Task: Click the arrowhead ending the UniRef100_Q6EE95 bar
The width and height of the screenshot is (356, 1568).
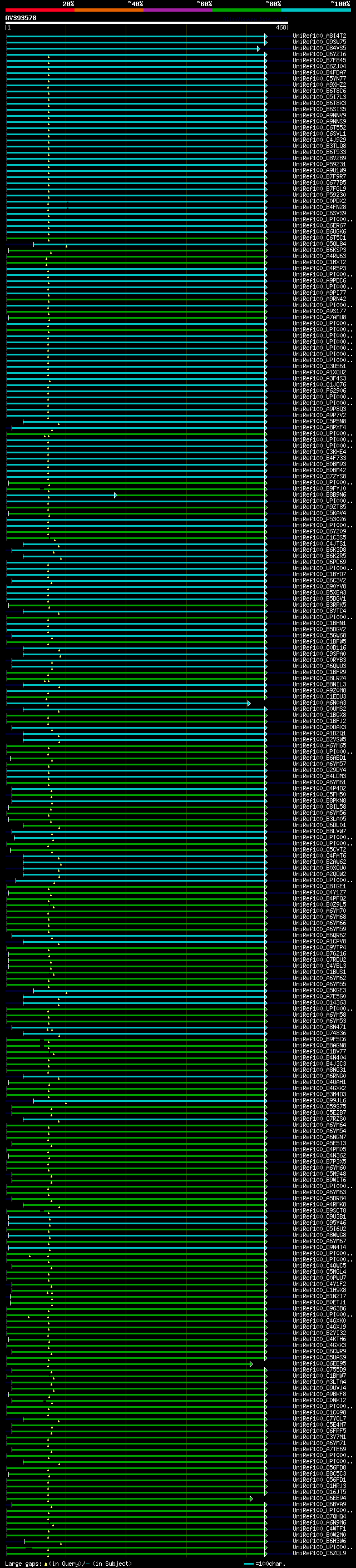Action: 251,1363
